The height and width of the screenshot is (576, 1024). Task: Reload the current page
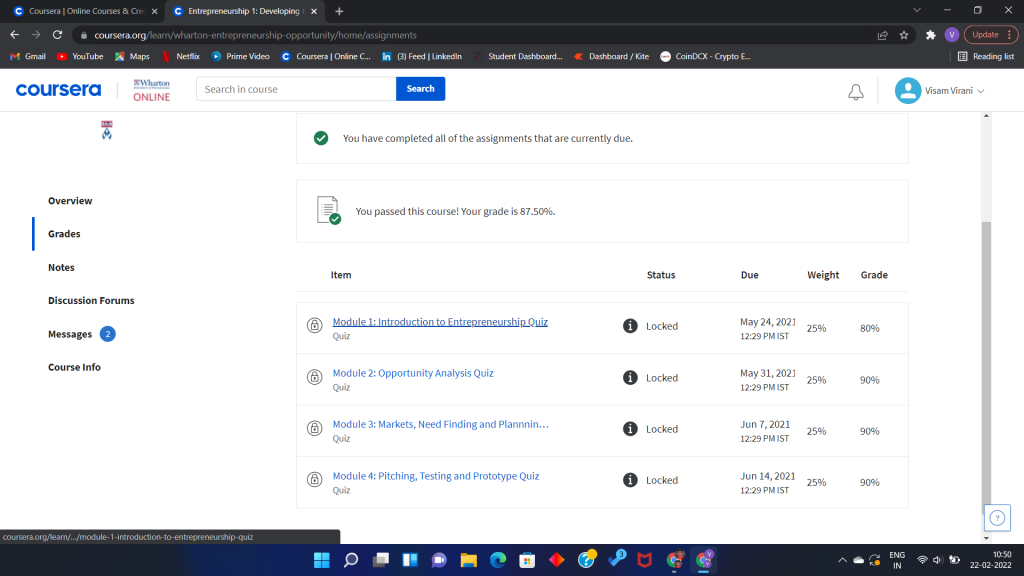click(x=57, y=35)
